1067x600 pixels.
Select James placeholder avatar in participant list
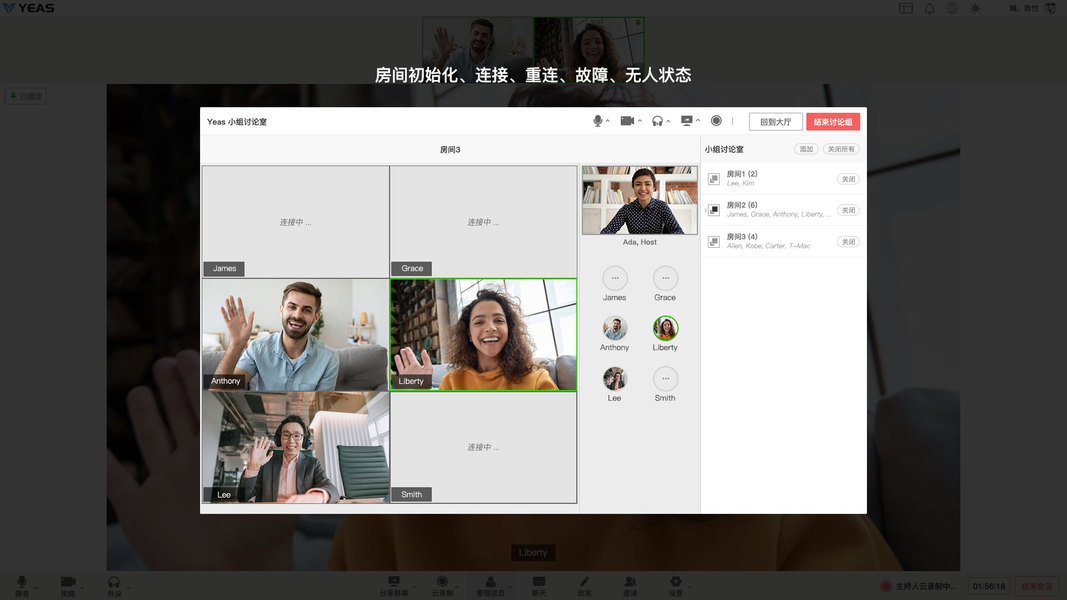pos(614,278)
